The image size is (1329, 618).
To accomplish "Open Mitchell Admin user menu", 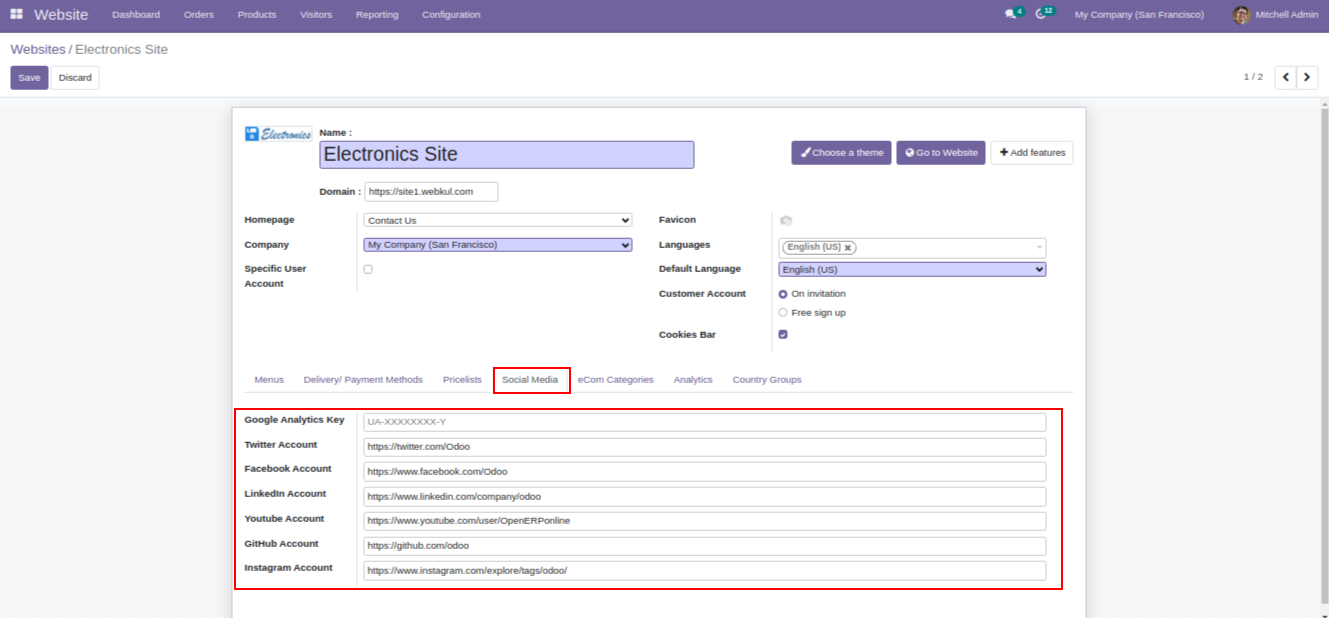I will tap(1274, 15).
